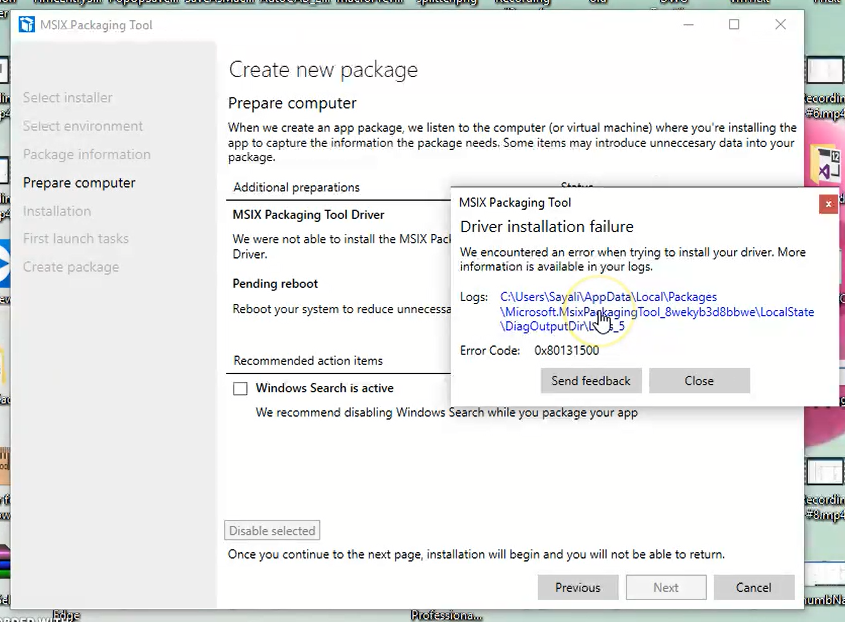Screen dimensions: 845x622
Task: Click the Recommended action items header
Action: coord(308,361)
